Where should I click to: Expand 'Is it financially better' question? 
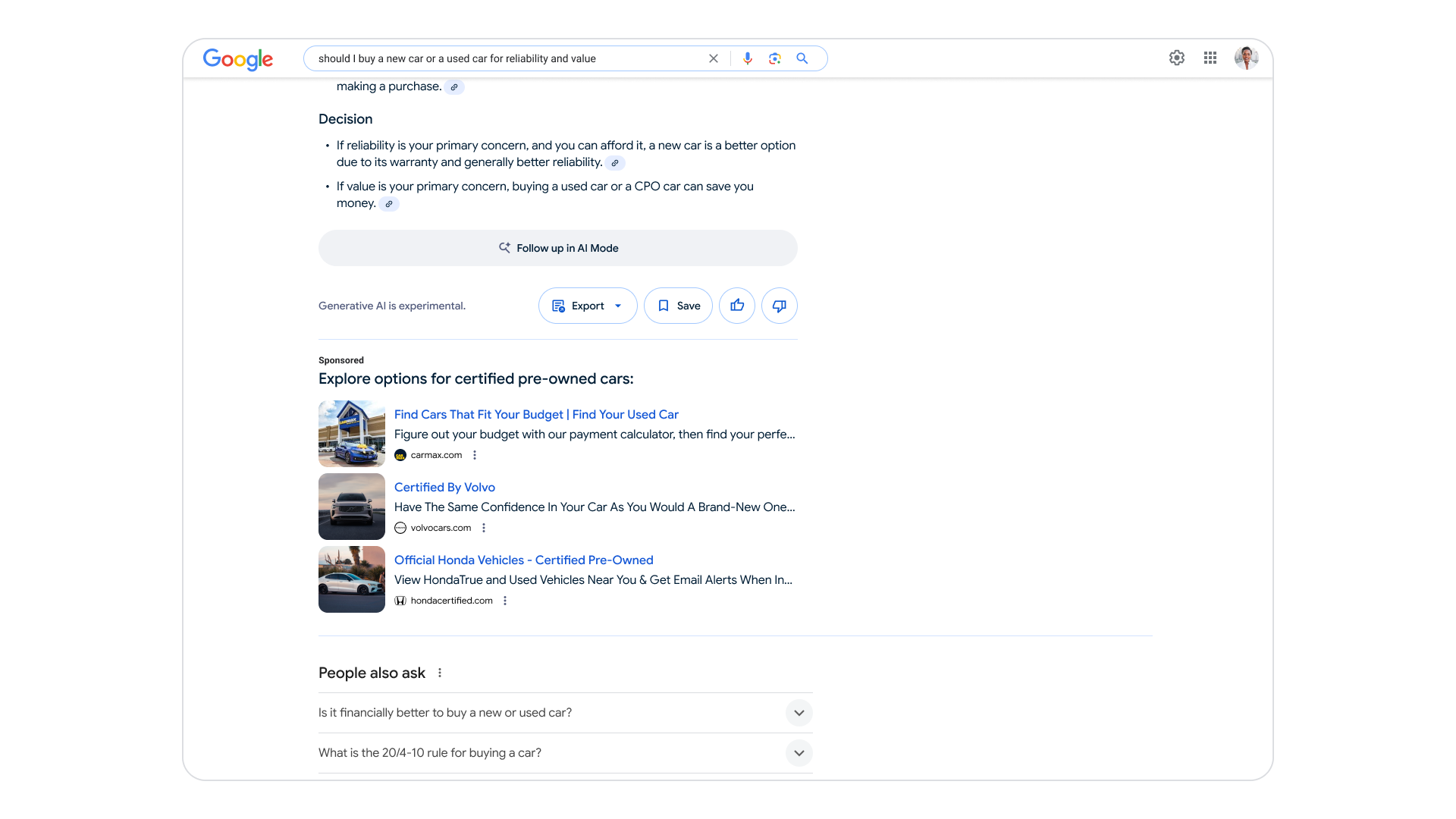(x=799, y=713)
